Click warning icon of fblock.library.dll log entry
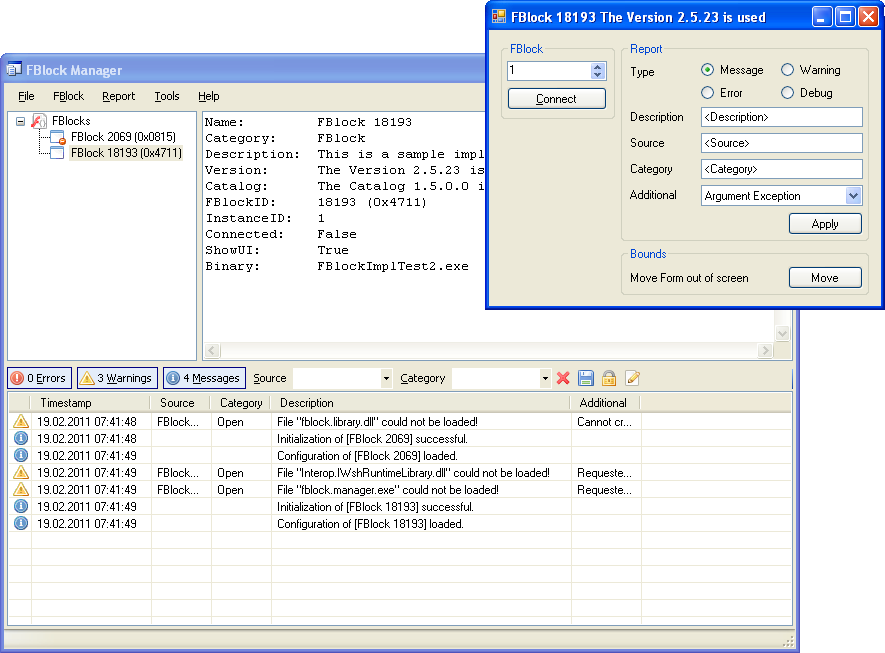The width and height of the screenshot is (885, 653). [21, 422]
